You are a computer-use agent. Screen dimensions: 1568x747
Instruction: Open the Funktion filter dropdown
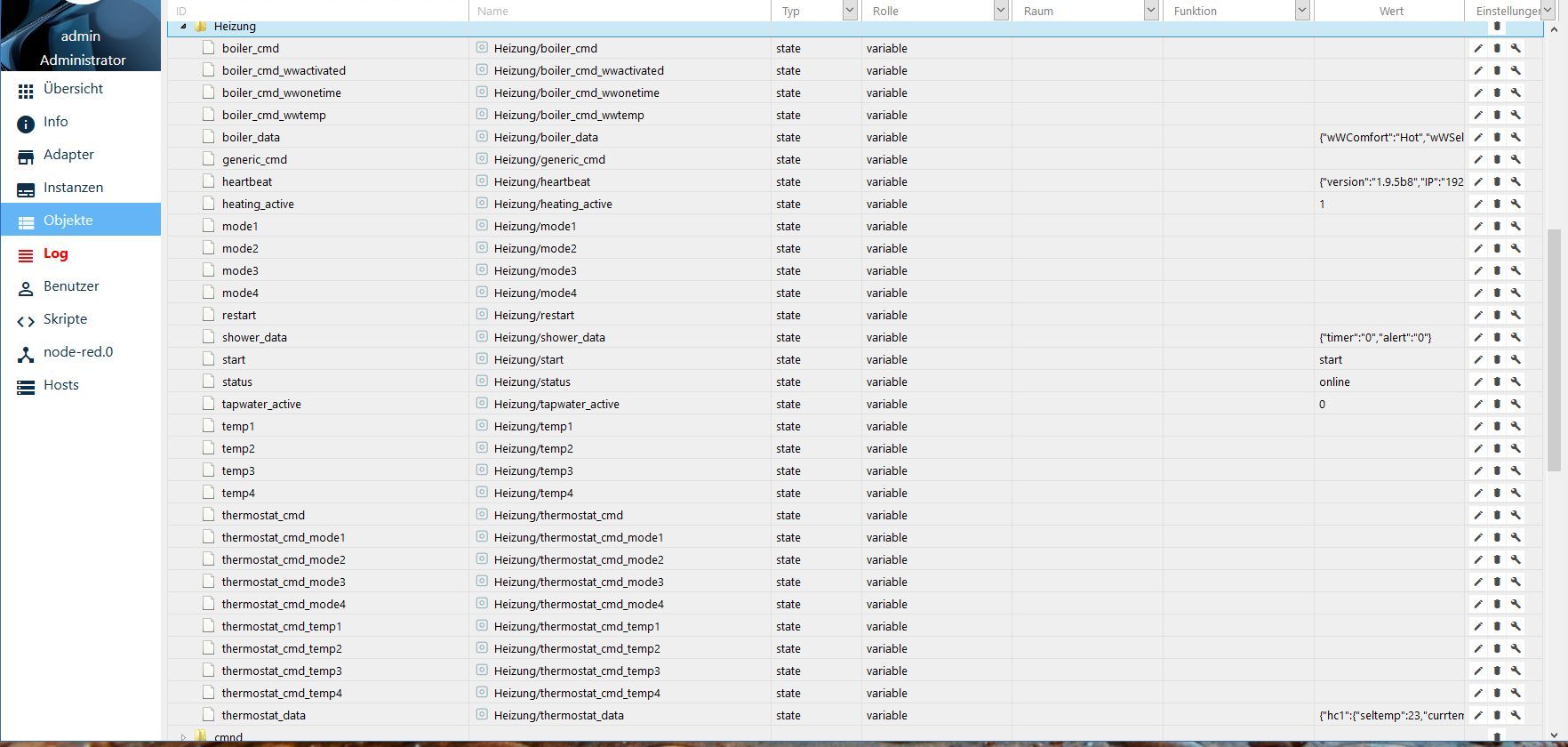1302,11
